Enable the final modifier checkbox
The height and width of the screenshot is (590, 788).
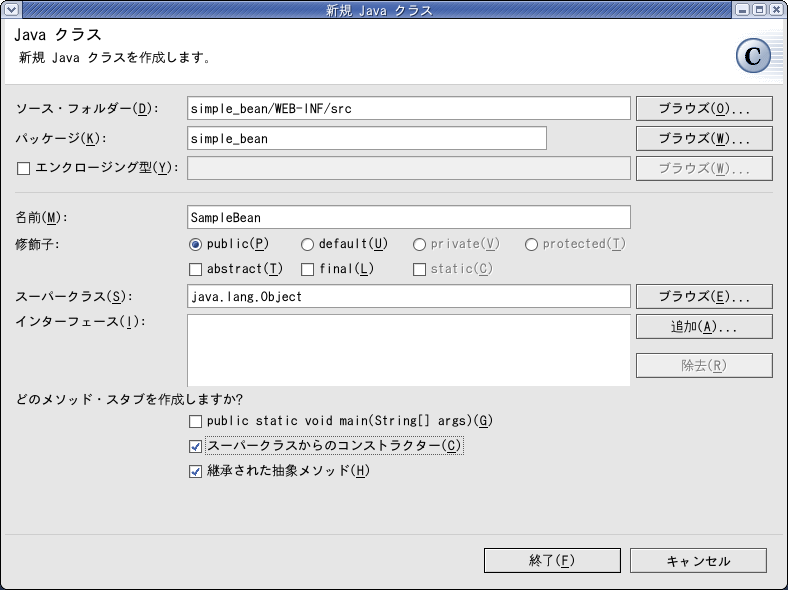(307, 270)
